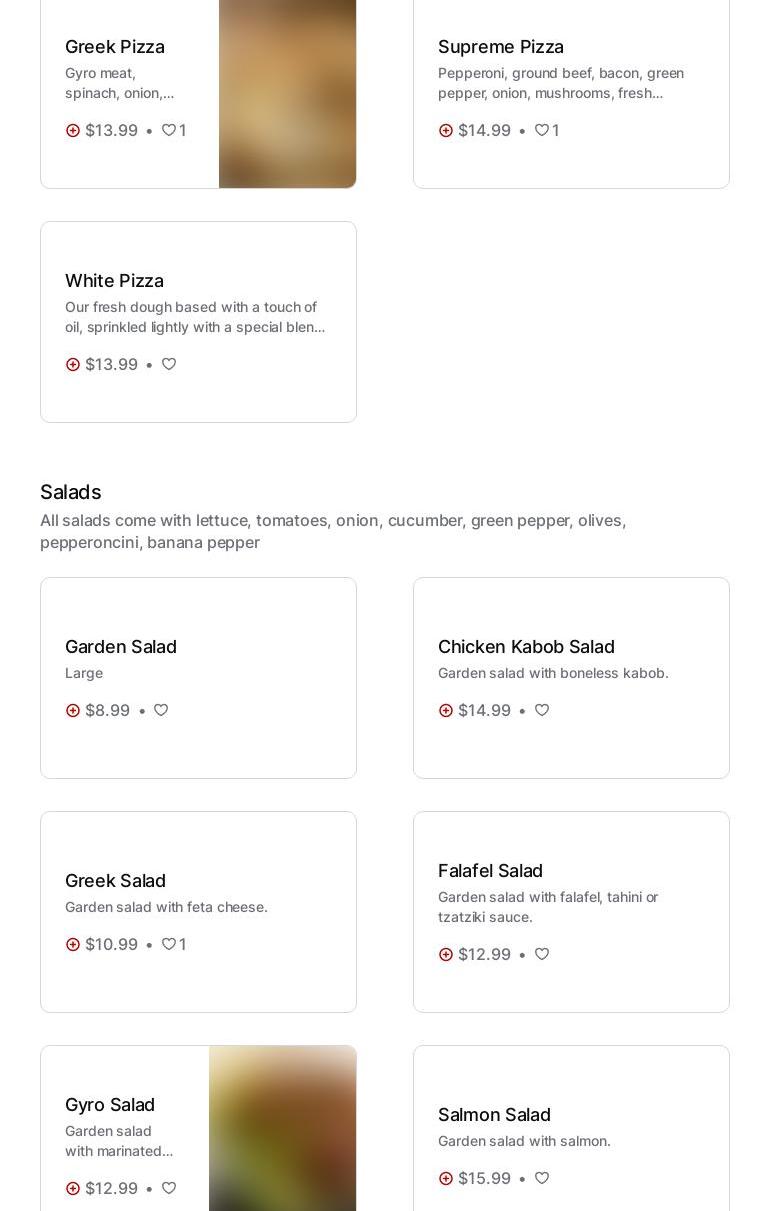The height and width of the screenshot is (1211, 770).
Task: Click the plus icon for Gyro Salad
Action: (73, 1188)
